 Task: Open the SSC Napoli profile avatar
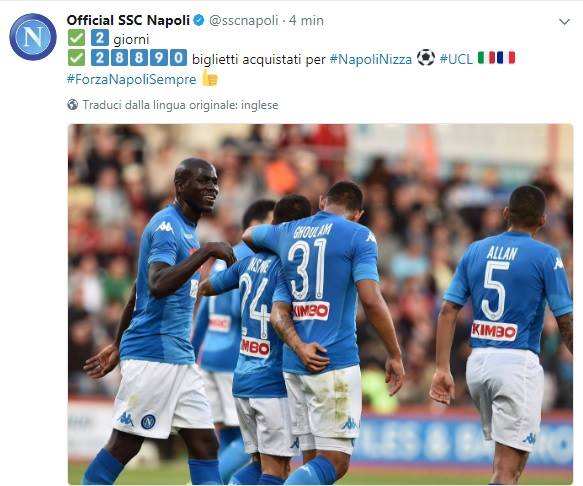[x=33, y=37]
